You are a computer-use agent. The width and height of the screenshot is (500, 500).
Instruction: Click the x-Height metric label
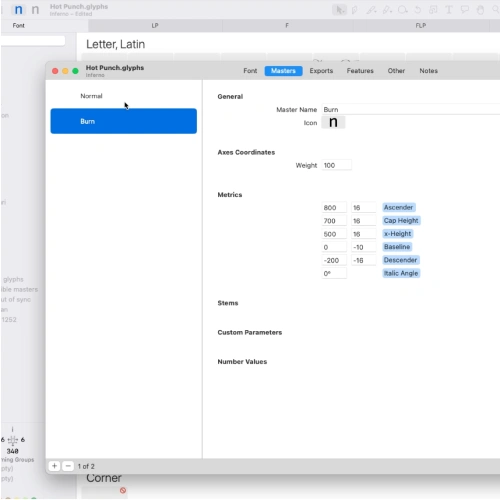pyautogui.click(x=397, y=234)
